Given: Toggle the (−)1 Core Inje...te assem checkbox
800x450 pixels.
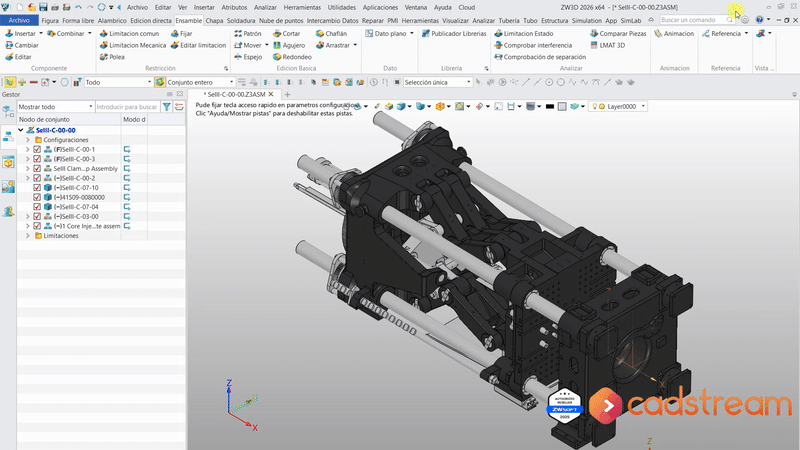Looking at the screenshot, I should pyautogui.click(x=37, y=226).
